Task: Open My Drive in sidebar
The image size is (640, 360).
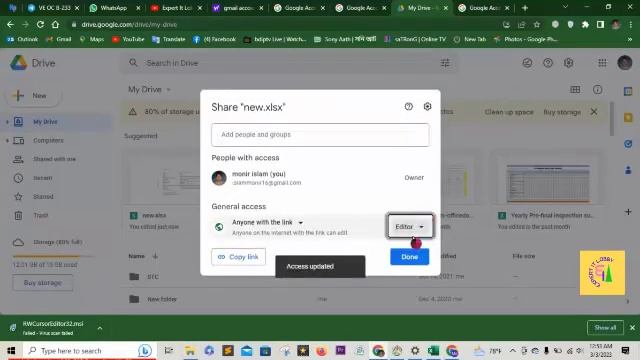Action: click(45, 122)
